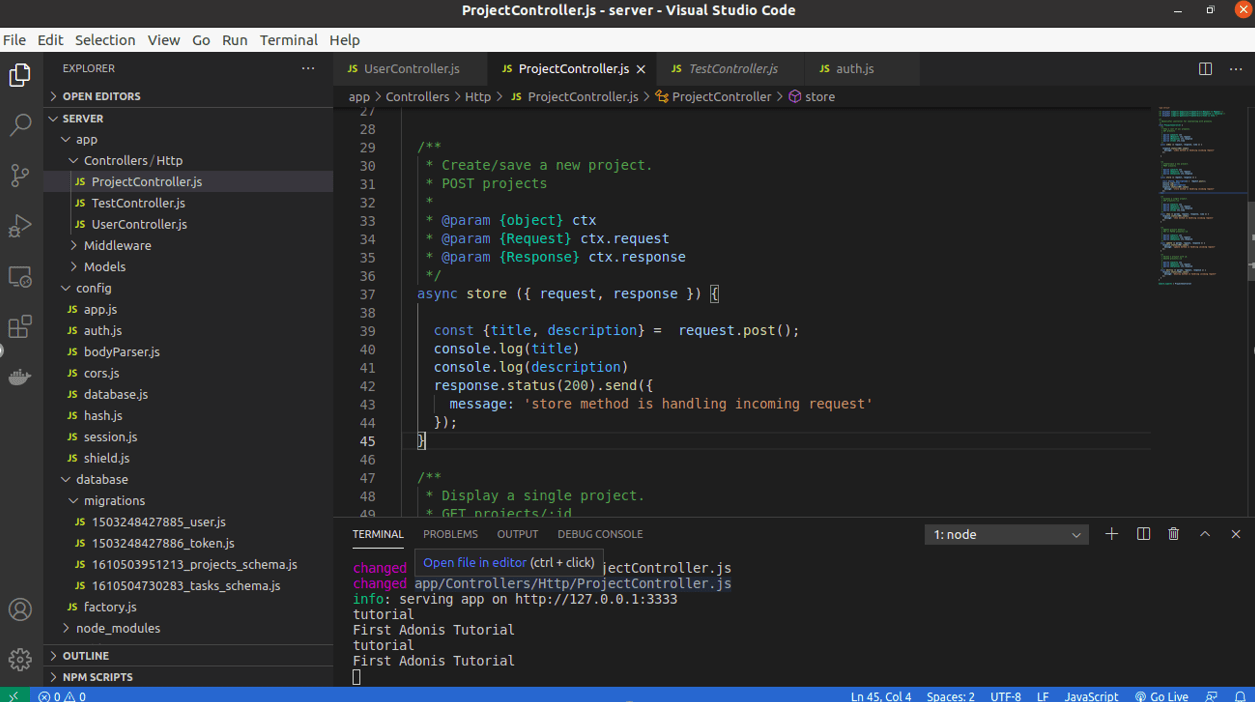Open the Docker view icon
This screenshot has width=1255, height=702.
(x=20, y=377)
